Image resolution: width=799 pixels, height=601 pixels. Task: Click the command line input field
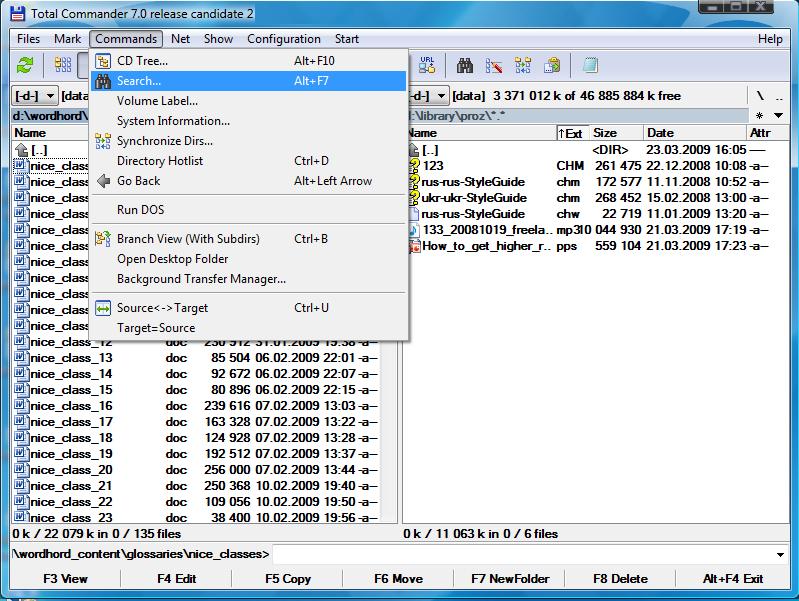point(523,554)
